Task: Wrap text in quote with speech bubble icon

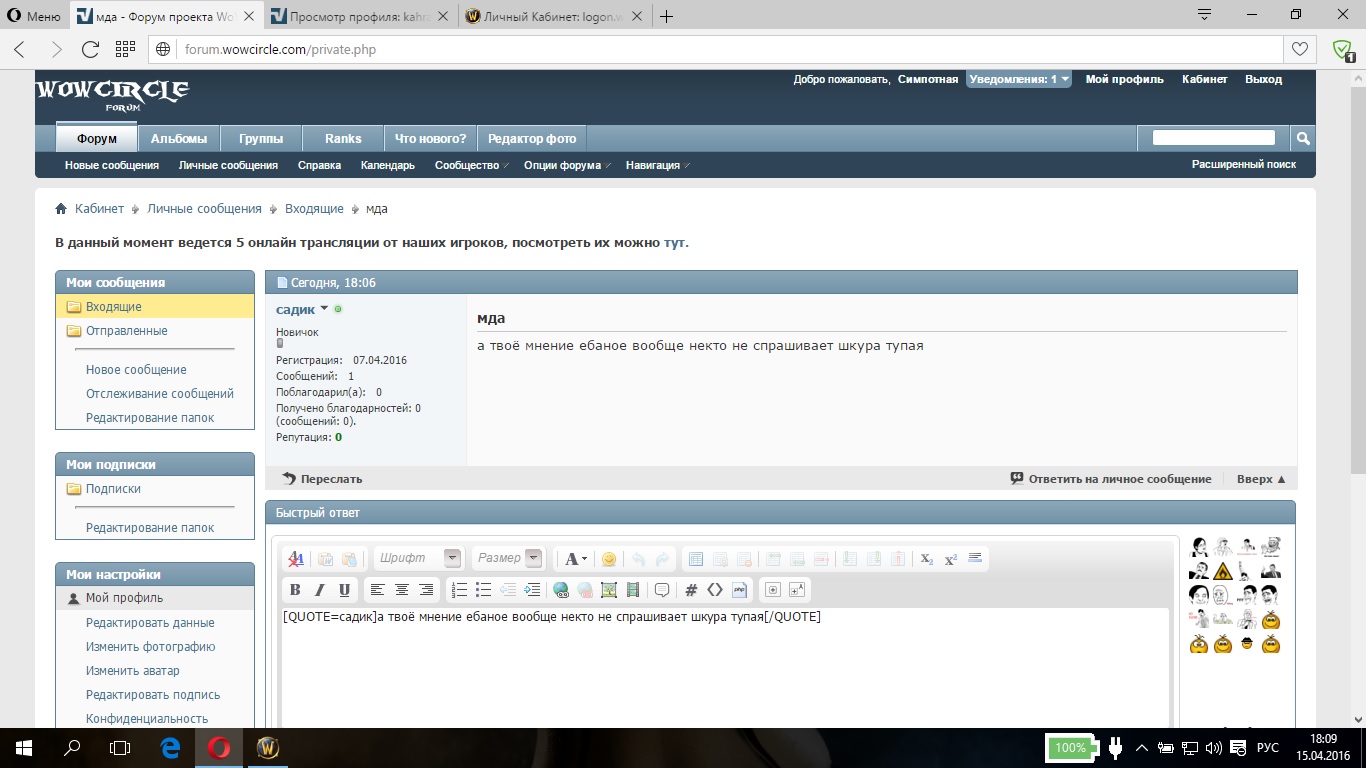Action: (662, 590)
